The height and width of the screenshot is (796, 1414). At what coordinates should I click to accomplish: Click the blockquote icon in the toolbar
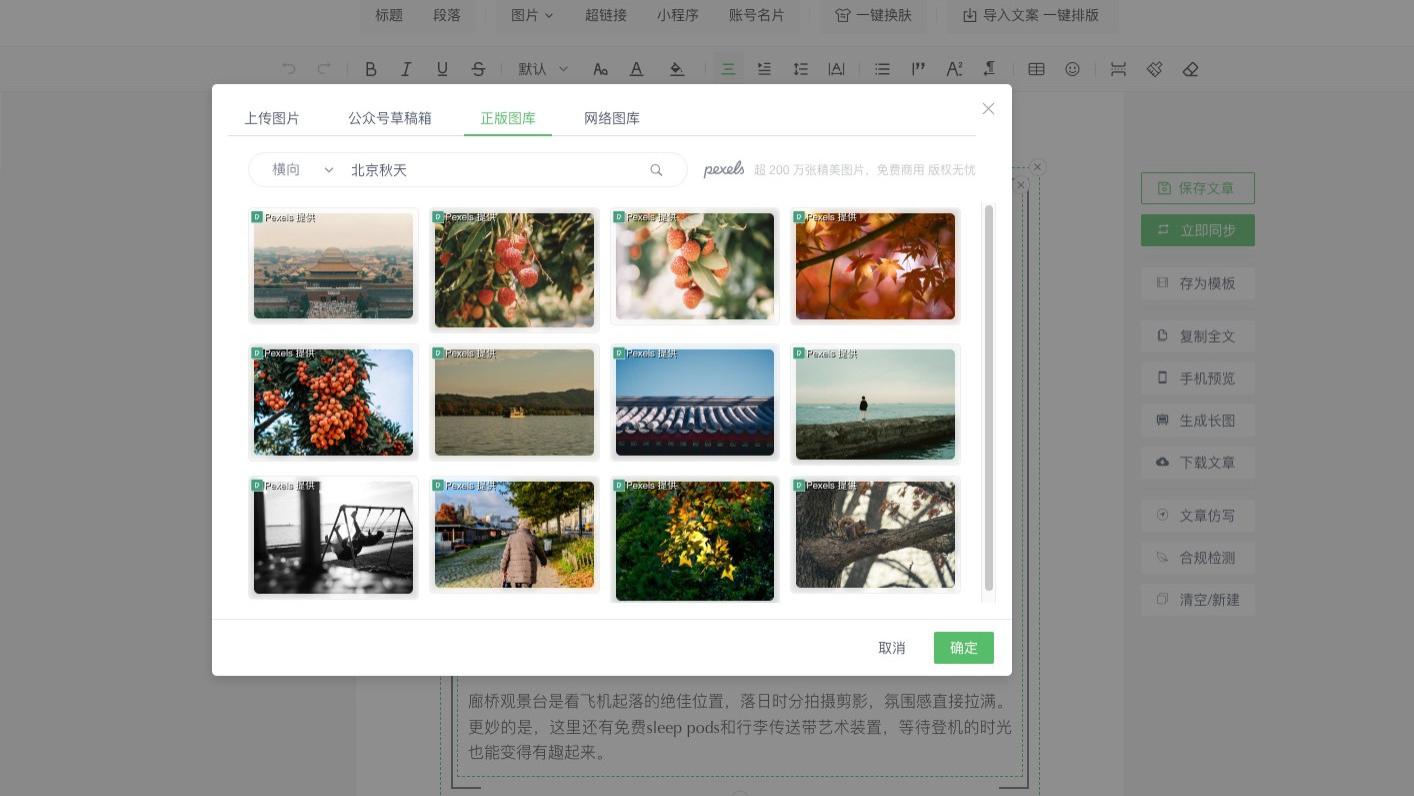point(919,69)
